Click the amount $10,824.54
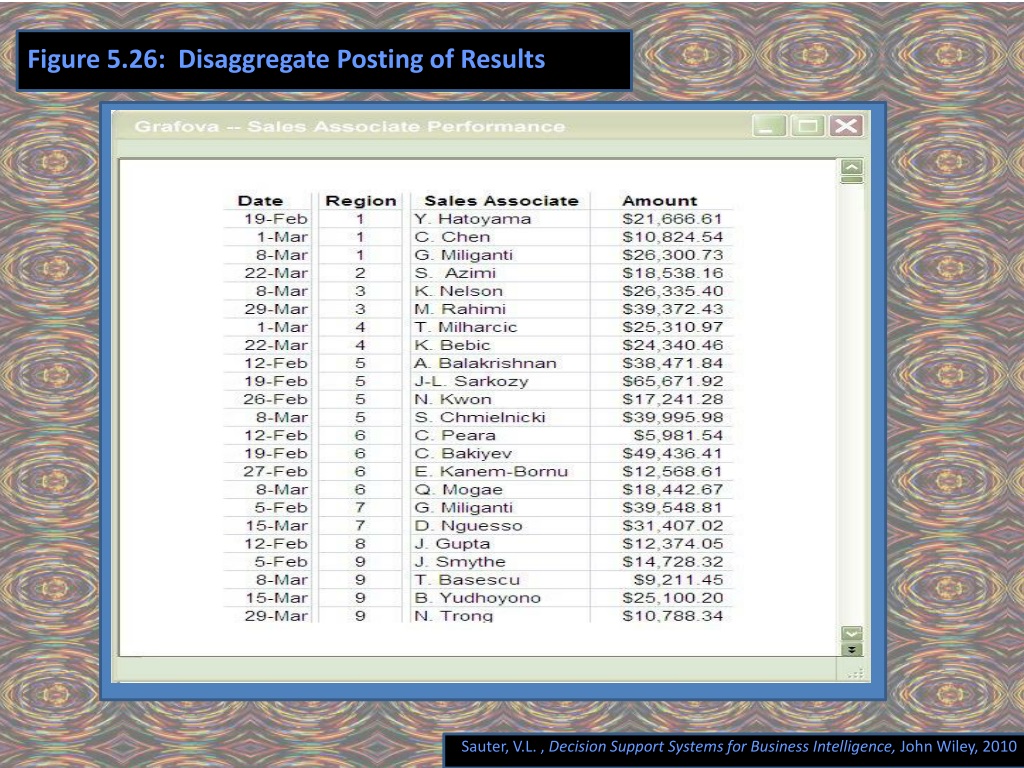Screen dimensions: 1024x768 click(672, 237)
